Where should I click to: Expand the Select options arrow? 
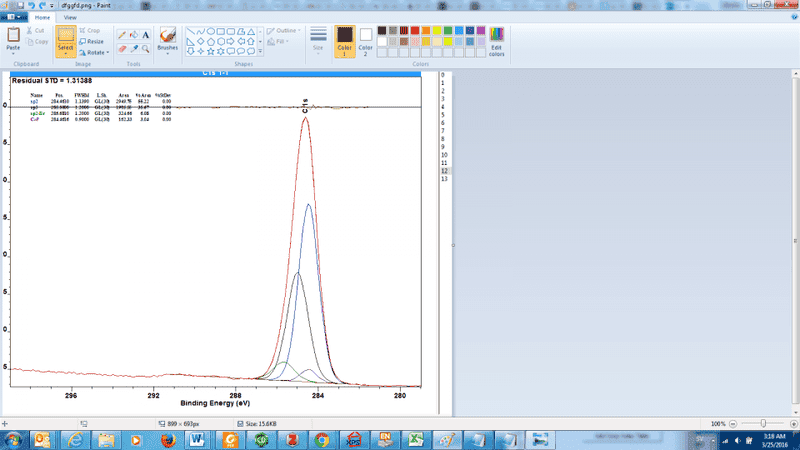[x=66, y=54]
